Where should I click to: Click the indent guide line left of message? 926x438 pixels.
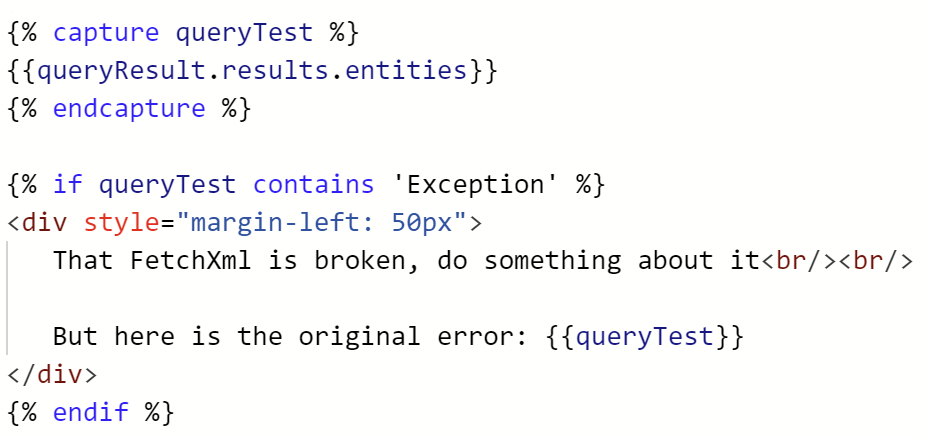click(8, 297)
